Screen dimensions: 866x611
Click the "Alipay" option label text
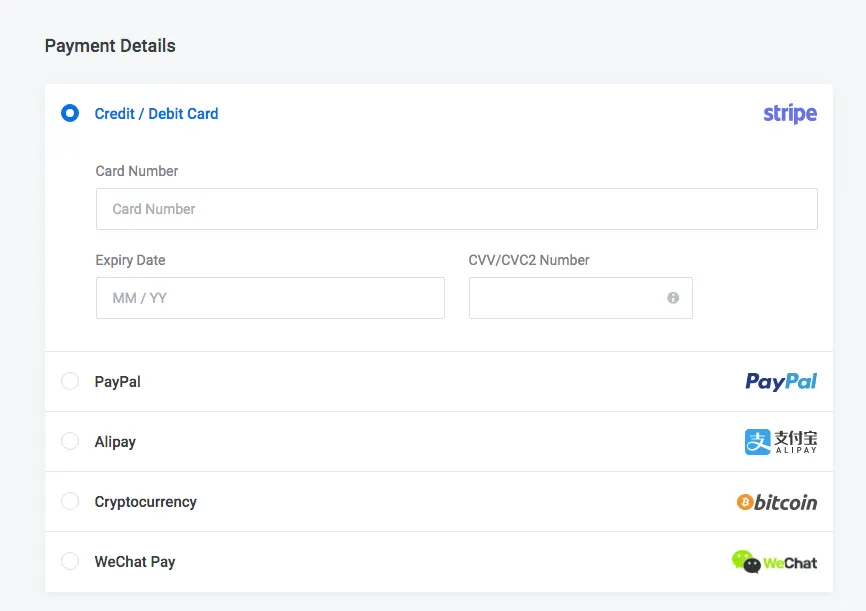coord(115,442)
